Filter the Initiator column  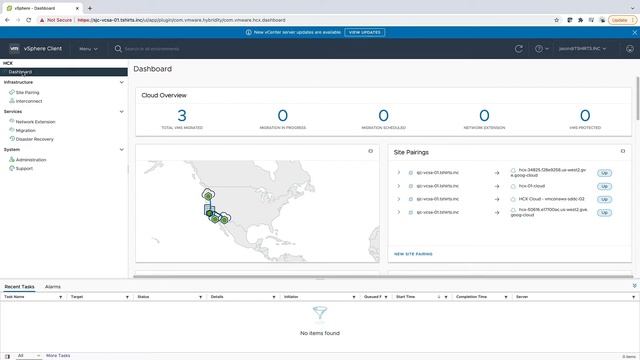353,297
